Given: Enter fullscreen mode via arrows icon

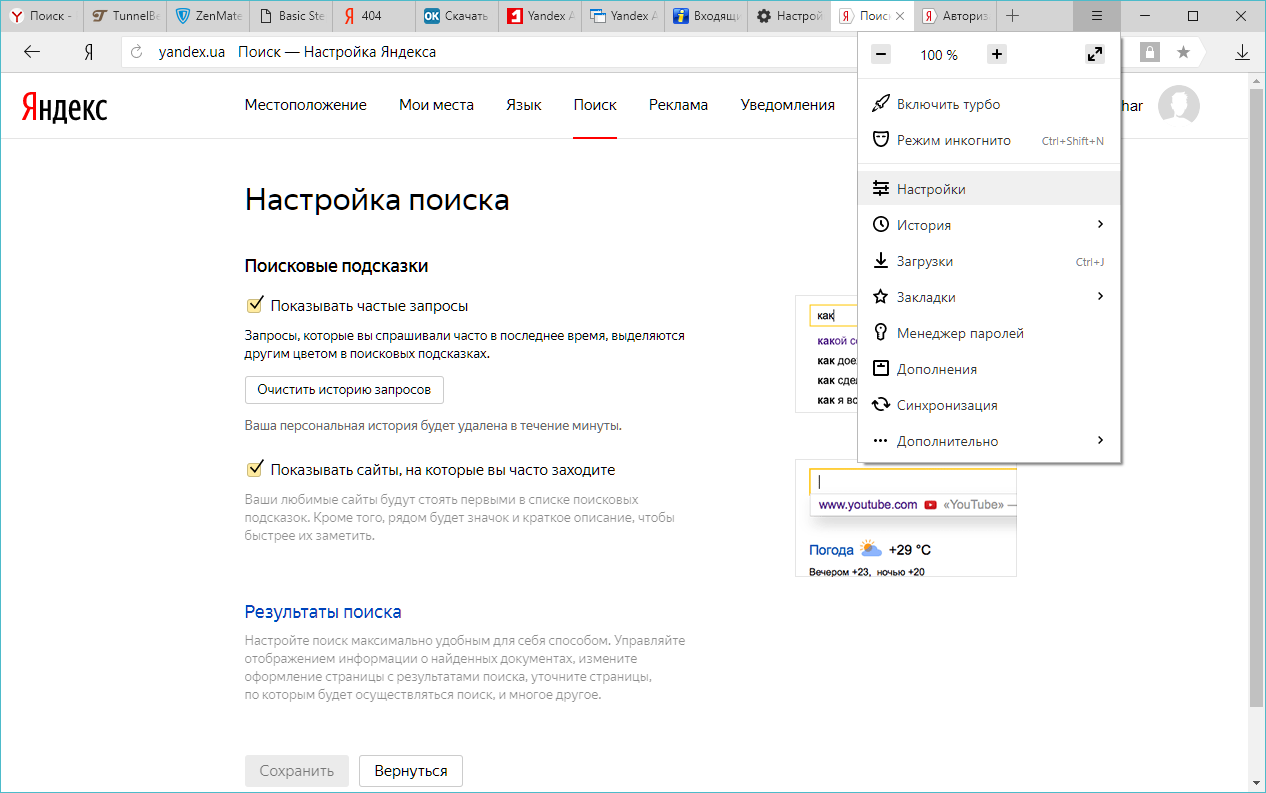Looking at the screenshot, I should pyautogui.click(x=1094, y=55).
